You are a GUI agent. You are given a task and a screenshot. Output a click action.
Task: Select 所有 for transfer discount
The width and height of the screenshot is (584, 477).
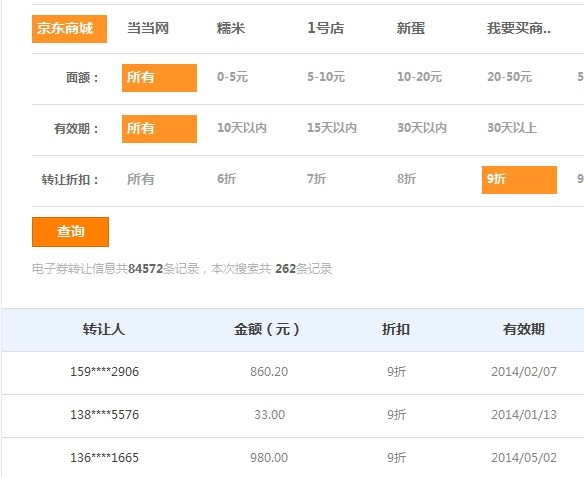pos(141,179)
